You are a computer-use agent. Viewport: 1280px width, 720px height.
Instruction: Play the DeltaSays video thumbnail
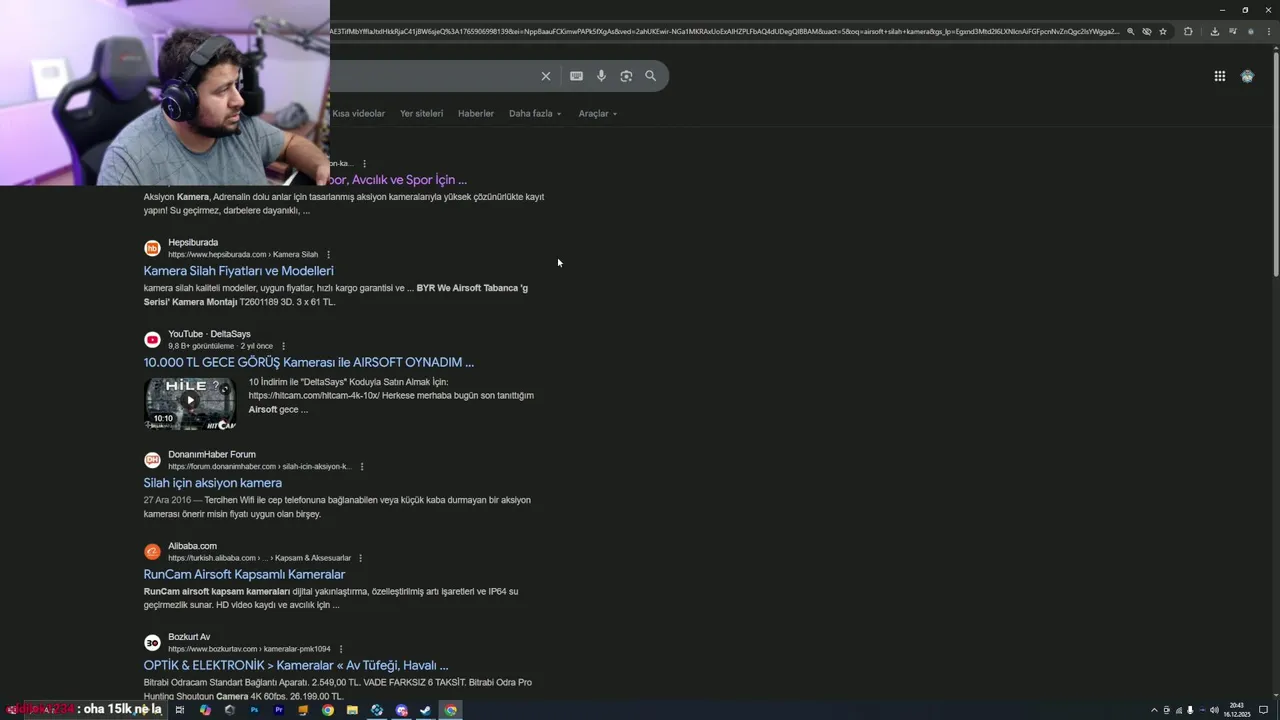point(190,404)
